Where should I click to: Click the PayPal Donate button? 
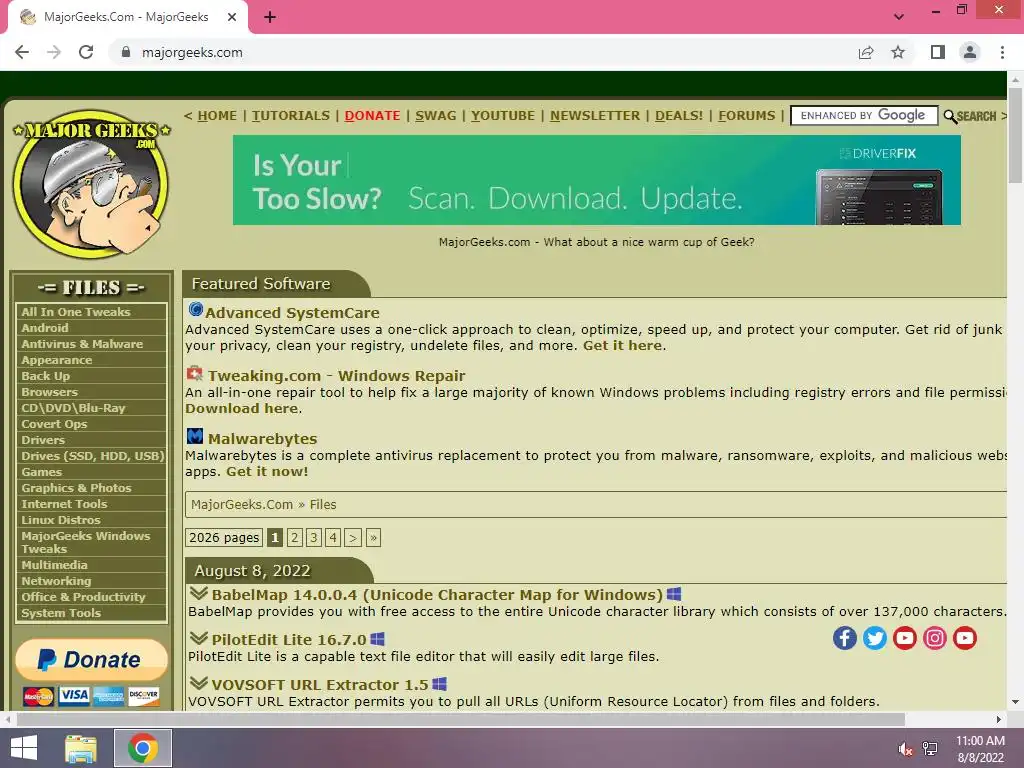[91, 660]
